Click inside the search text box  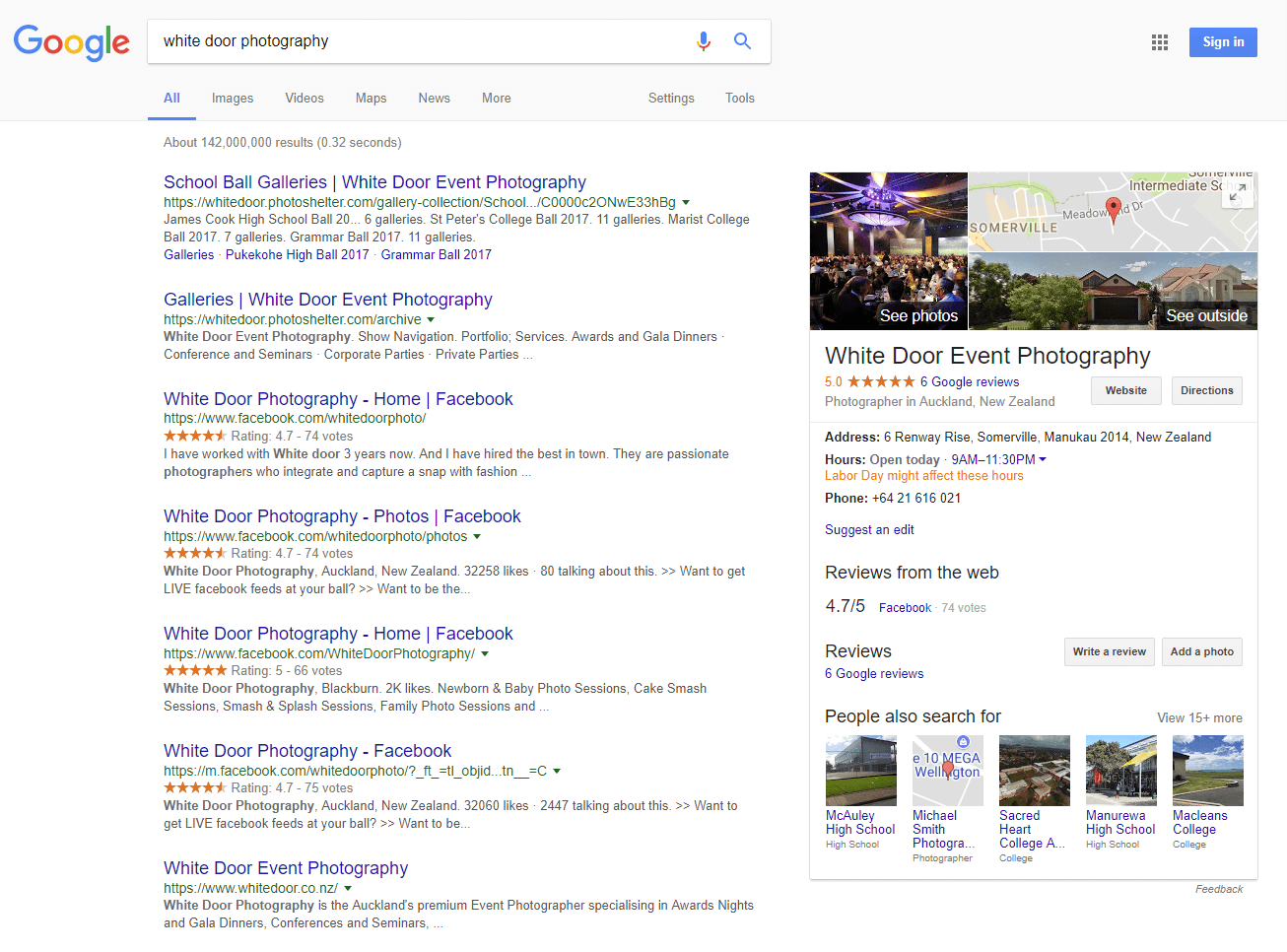pos(414,41)
